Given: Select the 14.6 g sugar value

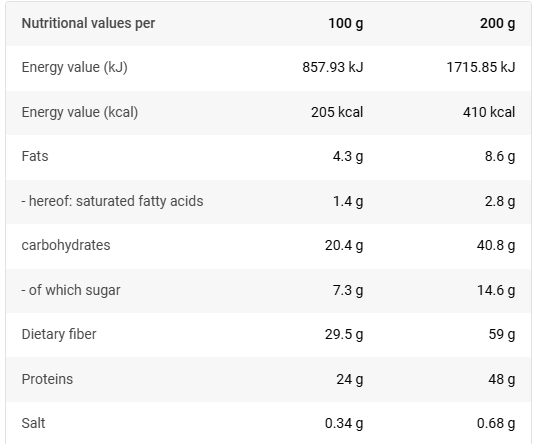Looking at the screenshot, I should [496, 290].
